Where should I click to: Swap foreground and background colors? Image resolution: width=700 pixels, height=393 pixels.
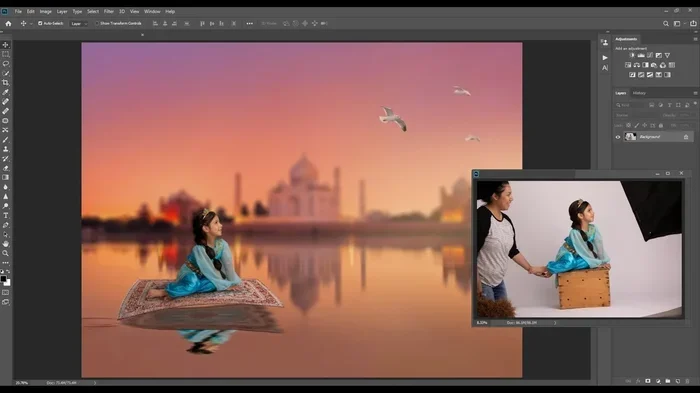8,272
